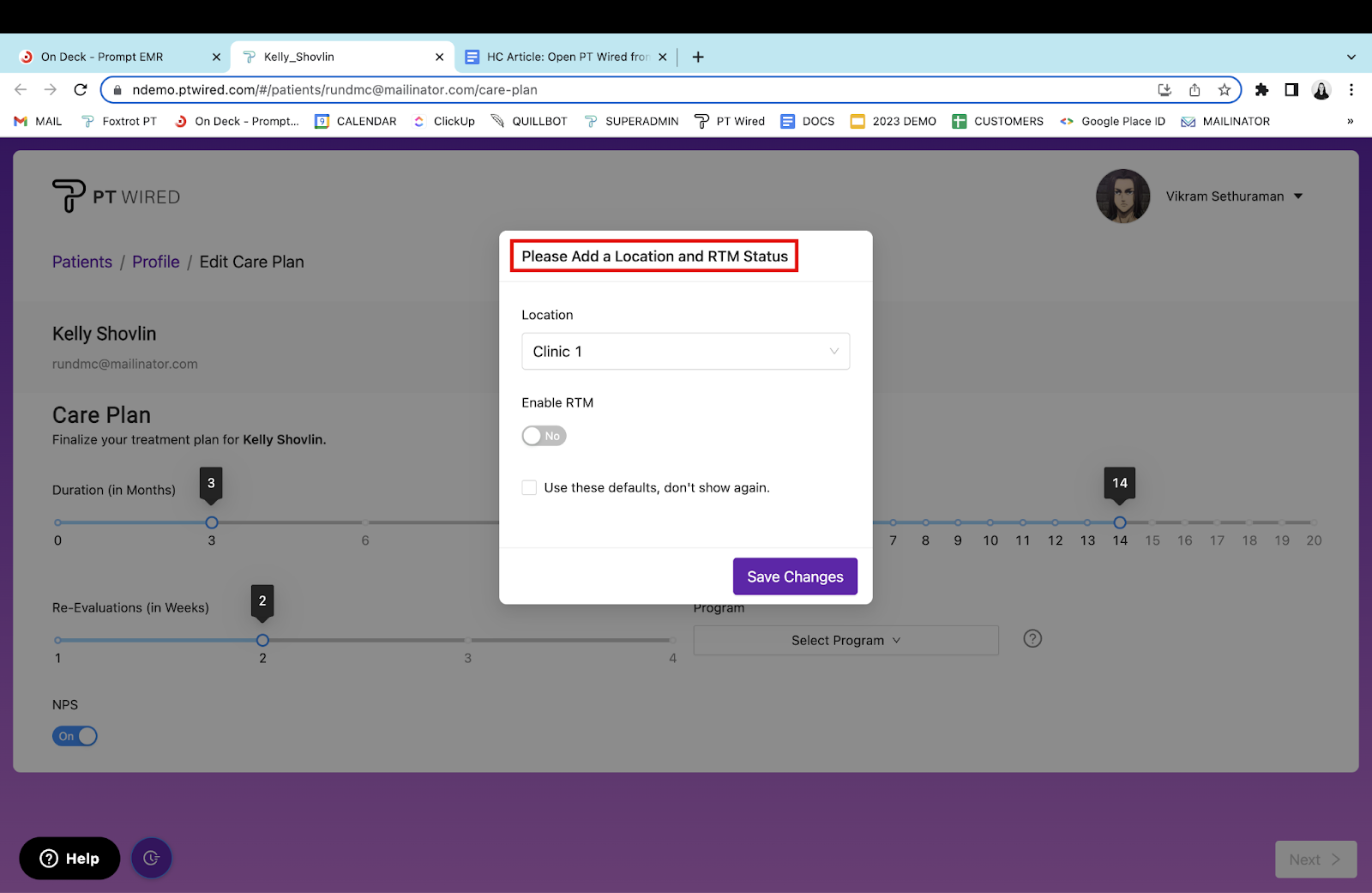Bookmark this page with star icon
Image resolution: width=1372 pixels, height=893 pixels.
pos(1224,90)
